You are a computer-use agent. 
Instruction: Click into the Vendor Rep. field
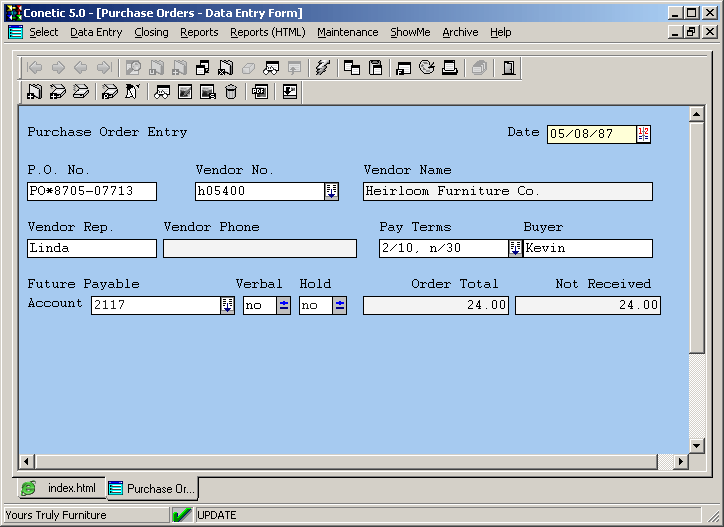(91, 249)
